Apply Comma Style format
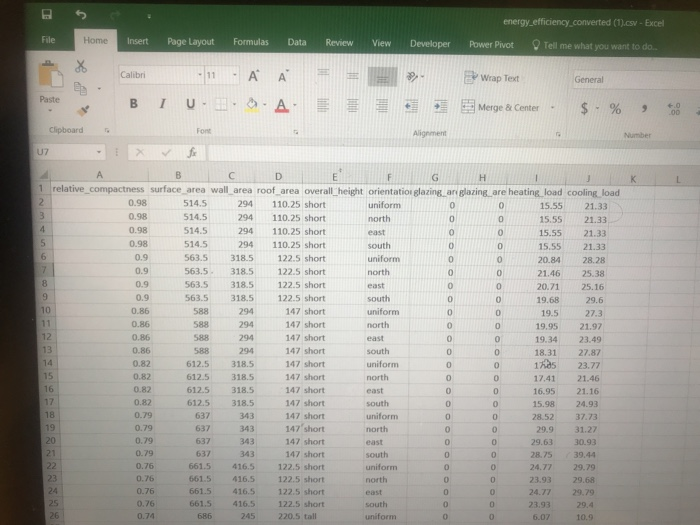The height and width of the screenshot is (525, 700). (644, 109)
